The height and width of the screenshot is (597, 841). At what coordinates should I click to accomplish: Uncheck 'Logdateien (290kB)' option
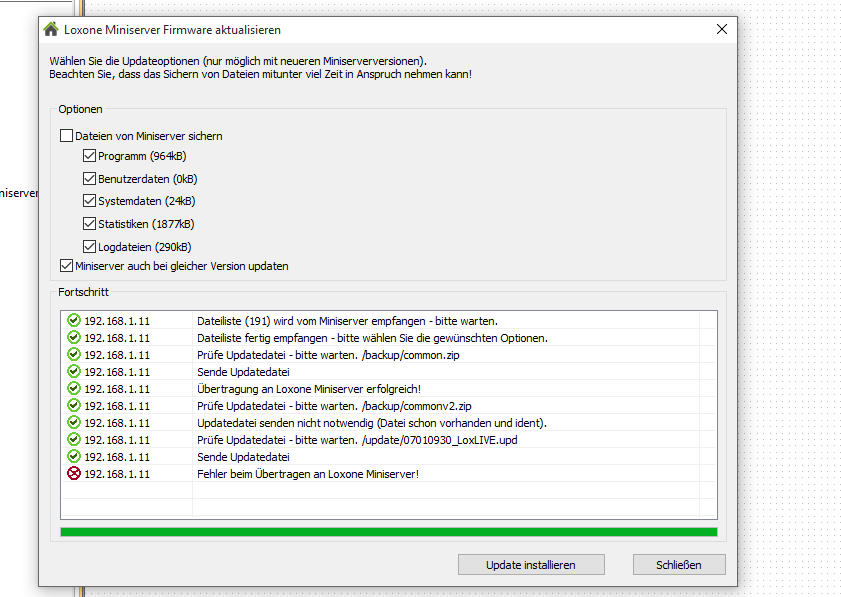[89, 247]
